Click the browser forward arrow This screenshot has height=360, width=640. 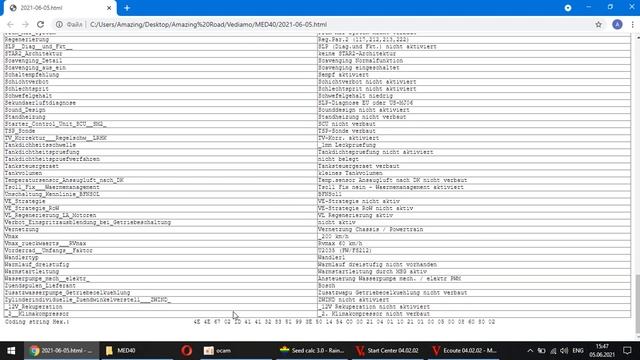point(25,24)
